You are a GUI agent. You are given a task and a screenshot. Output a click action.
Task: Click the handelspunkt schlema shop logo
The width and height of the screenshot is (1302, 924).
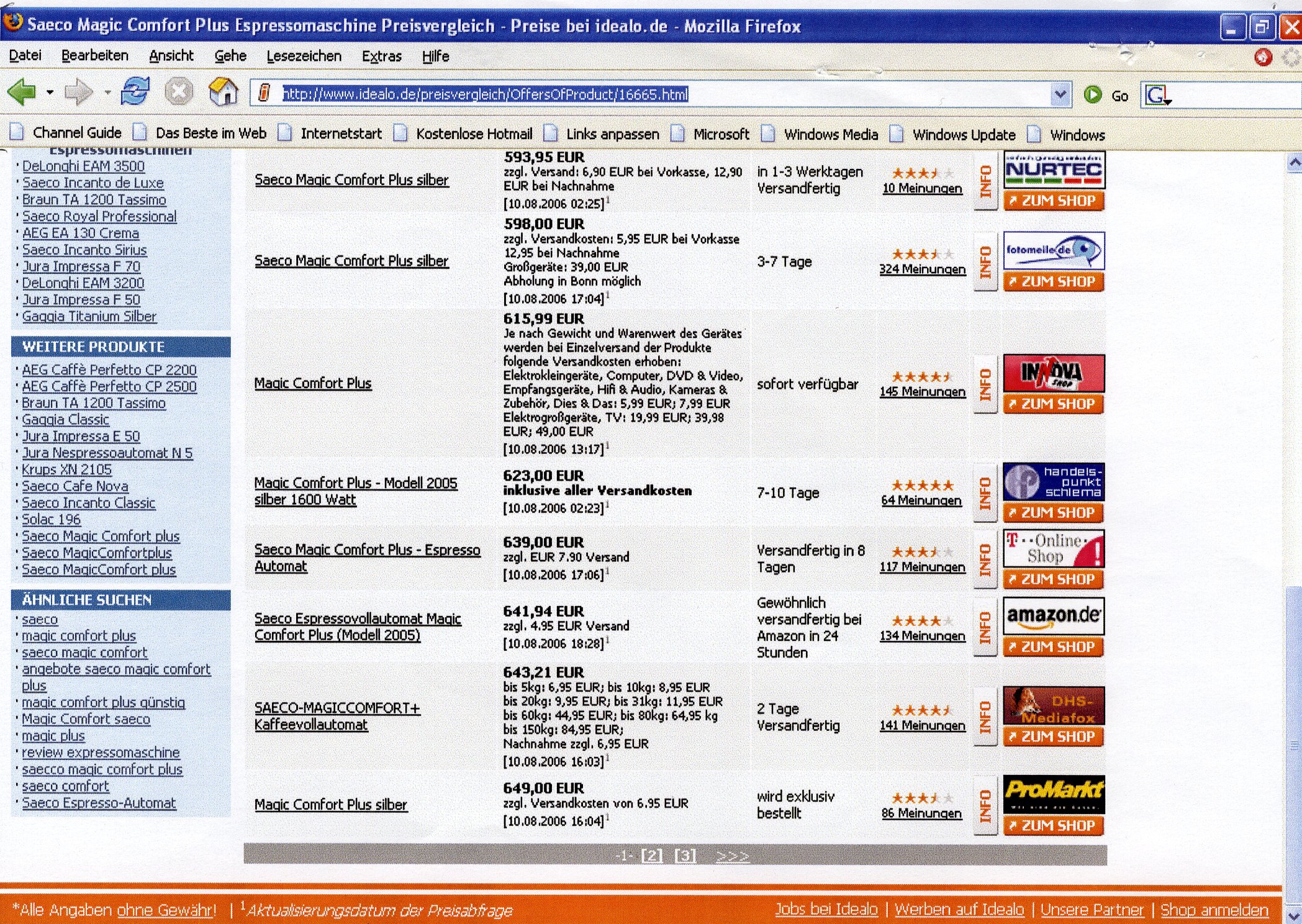pos(1054,482)
